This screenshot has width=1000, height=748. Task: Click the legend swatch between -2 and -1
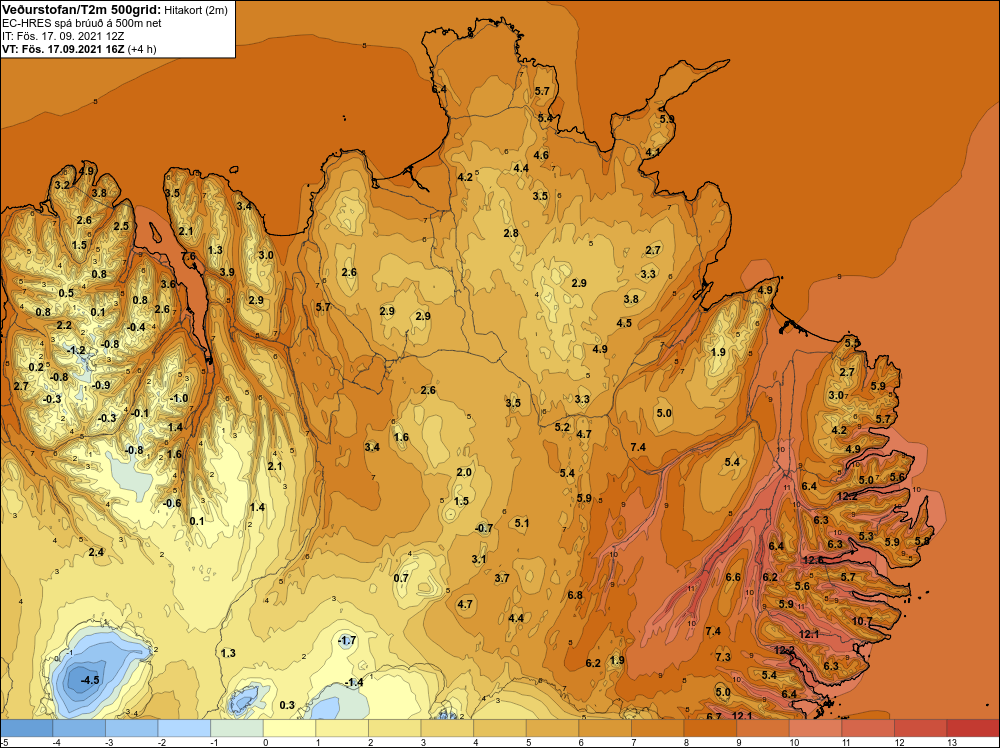pos(184,728)
